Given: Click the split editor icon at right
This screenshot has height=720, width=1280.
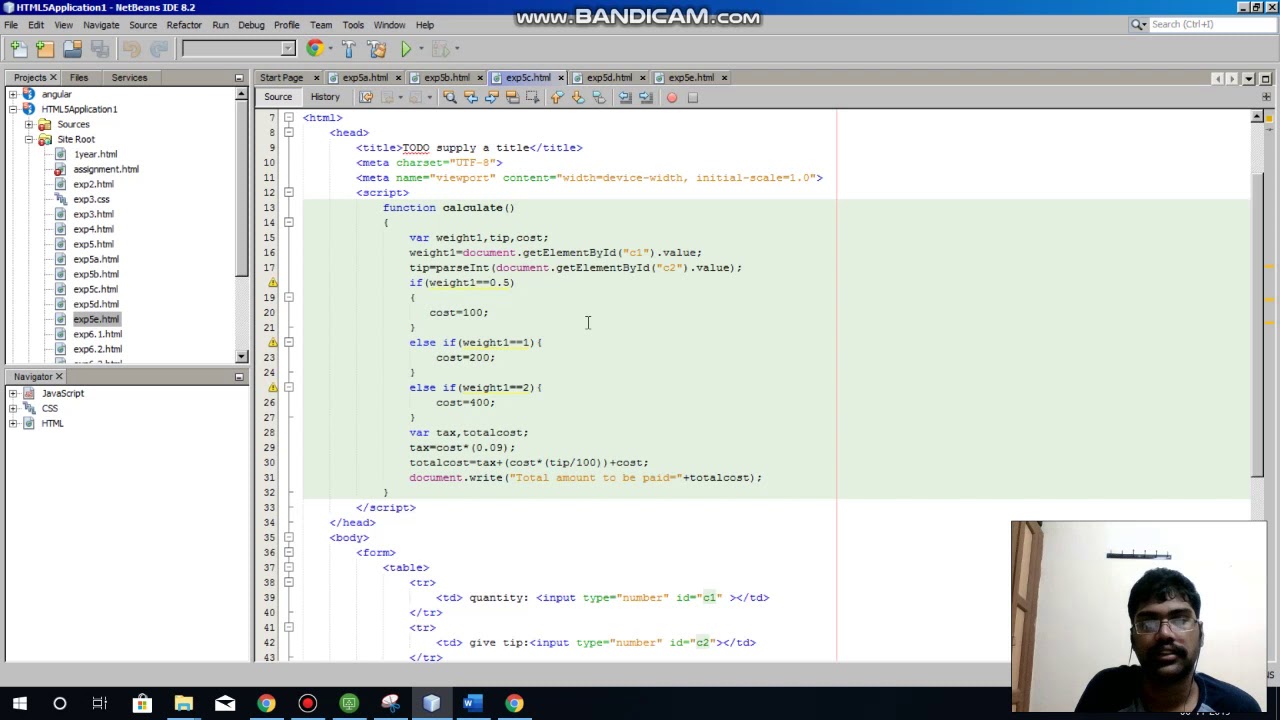Looking at the screenshot, I should tap(1266, 97).
